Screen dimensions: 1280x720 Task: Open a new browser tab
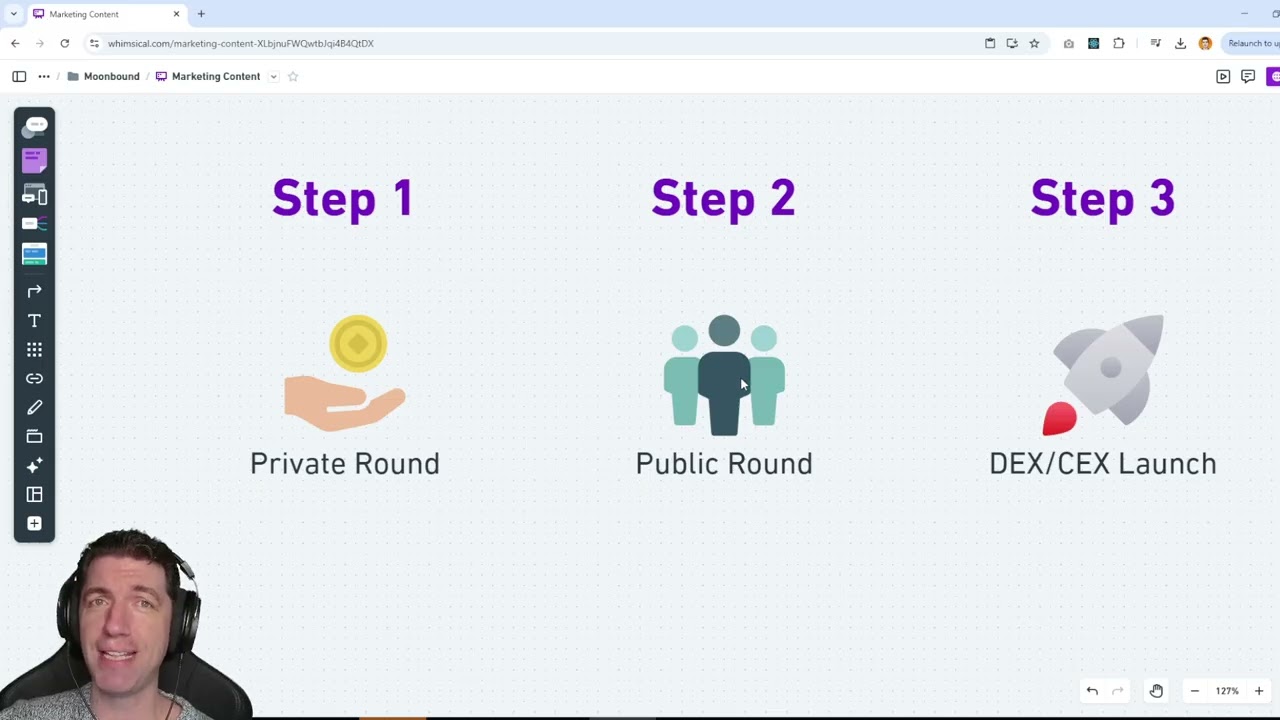coord(201,14)
